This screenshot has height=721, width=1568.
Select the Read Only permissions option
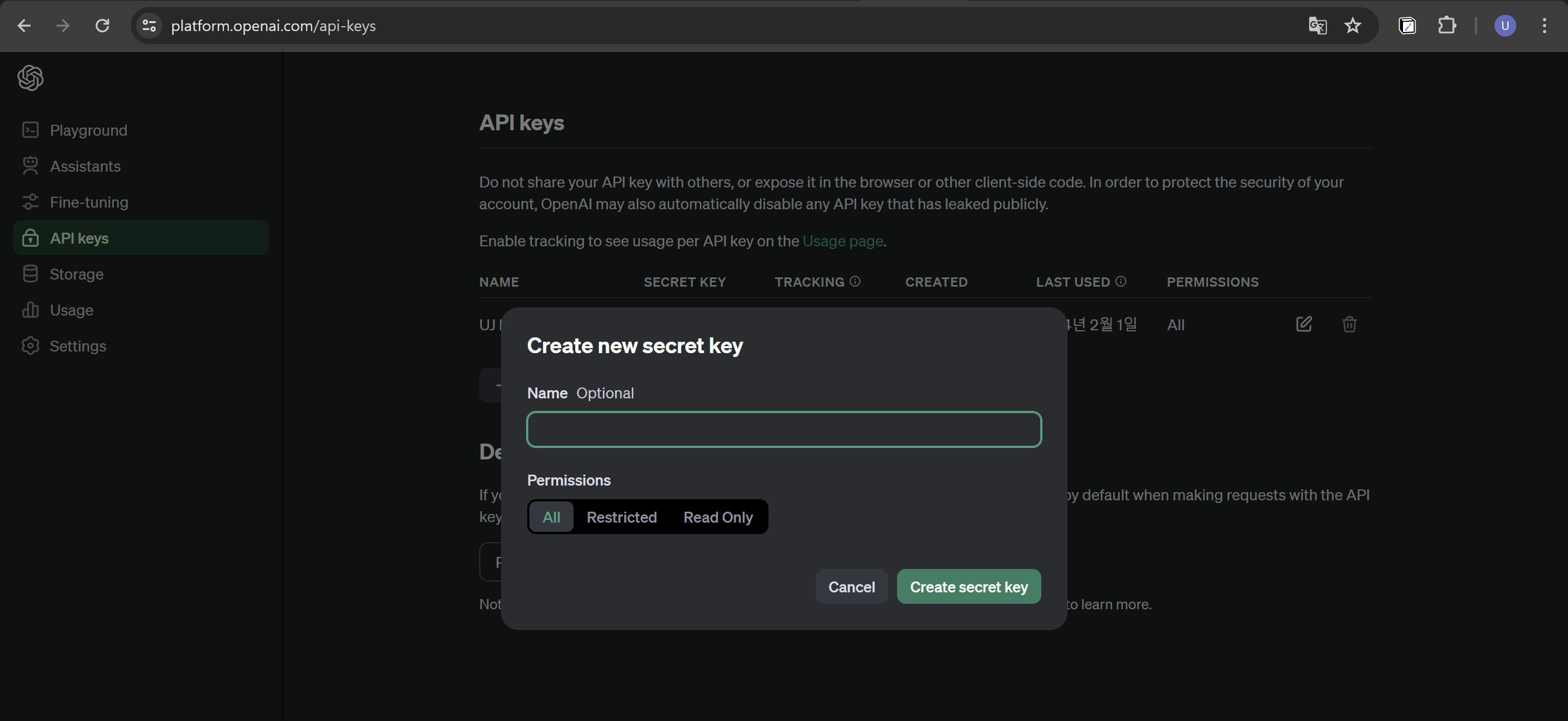(x=718, y=517)
